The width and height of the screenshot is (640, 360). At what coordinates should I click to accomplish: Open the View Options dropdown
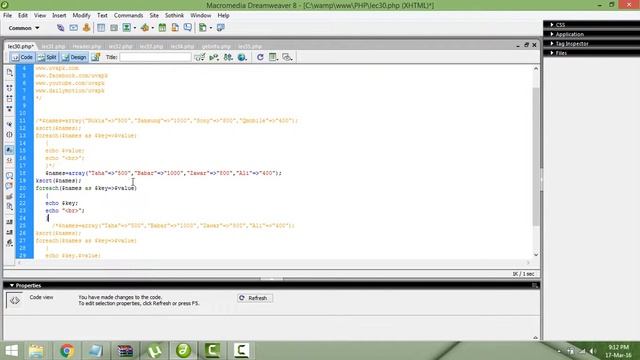(273, 58)
